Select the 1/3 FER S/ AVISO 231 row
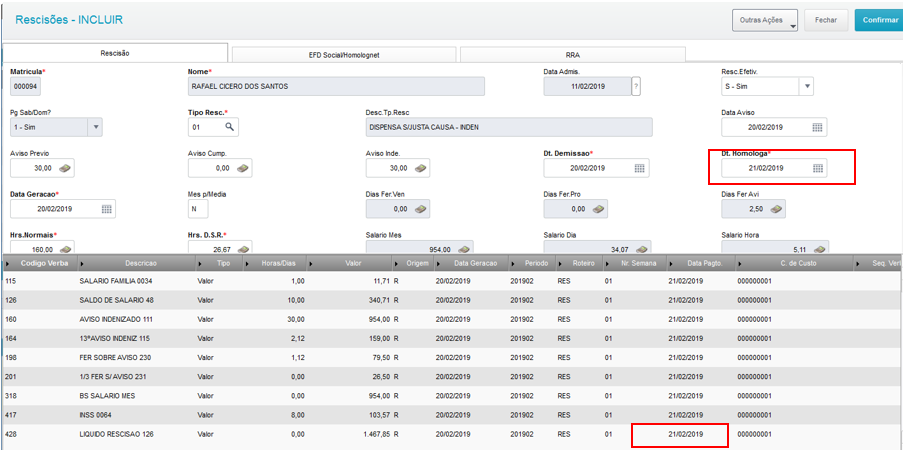Image resolution: width=903 pixels, height=450 pixels. pos(452,376)
